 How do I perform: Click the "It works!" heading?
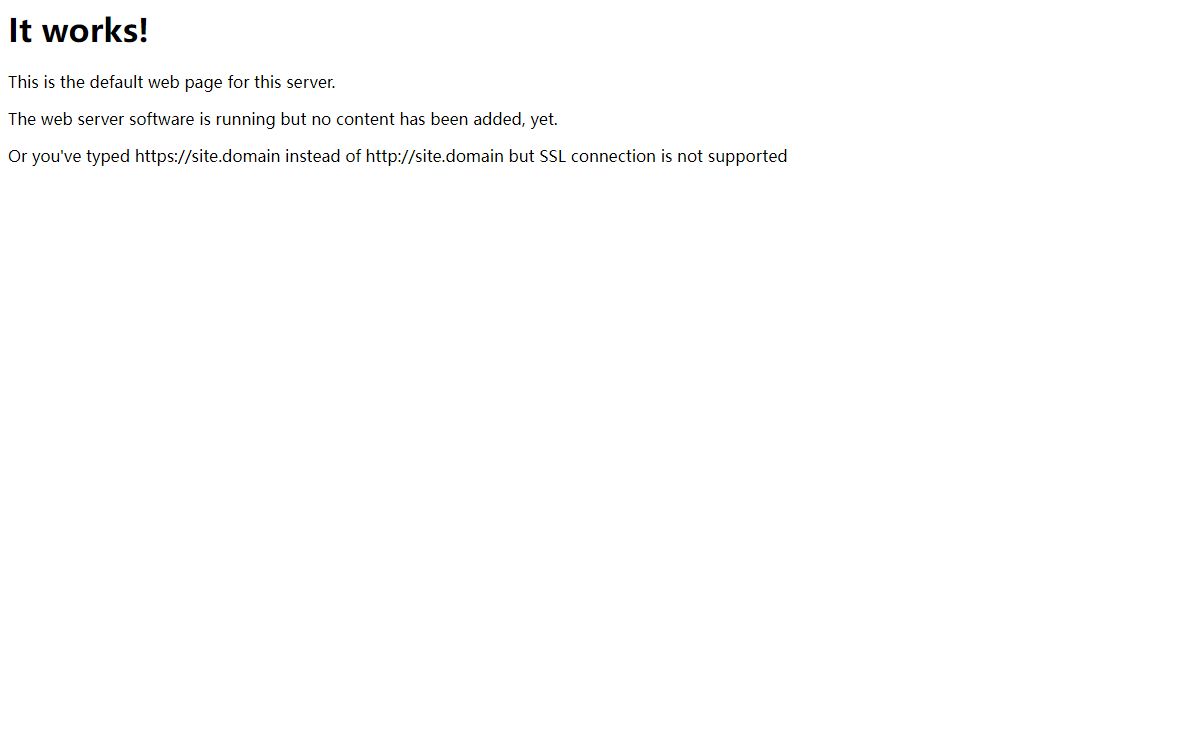(x=78, y=31)
